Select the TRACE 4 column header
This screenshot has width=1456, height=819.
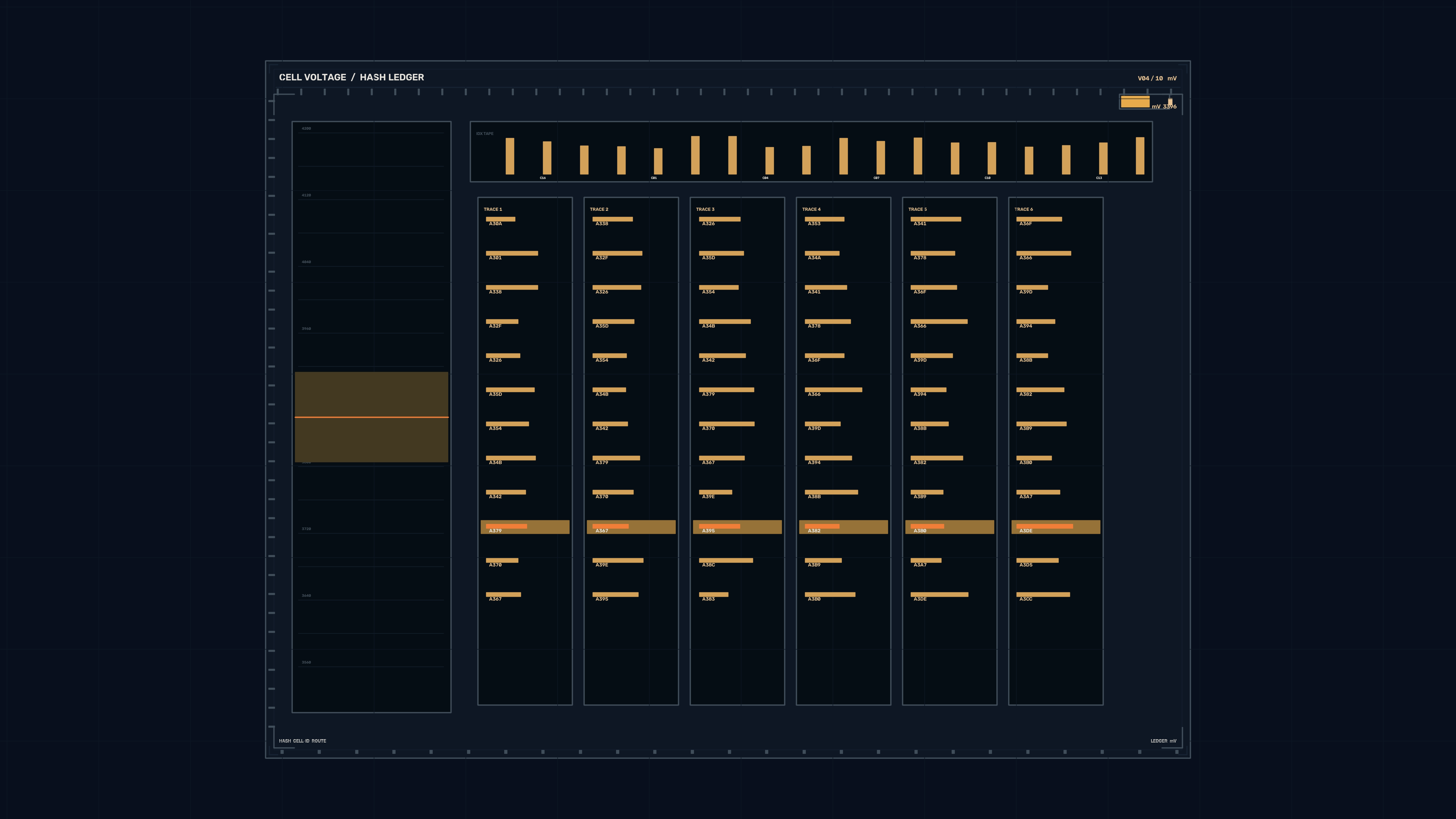811,209
